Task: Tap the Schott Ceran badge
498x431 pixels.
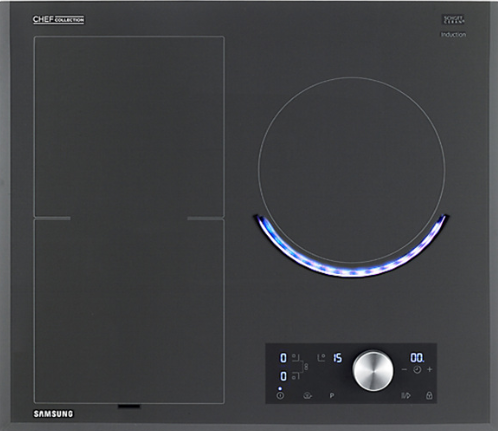Action: (x=453, y=20)
